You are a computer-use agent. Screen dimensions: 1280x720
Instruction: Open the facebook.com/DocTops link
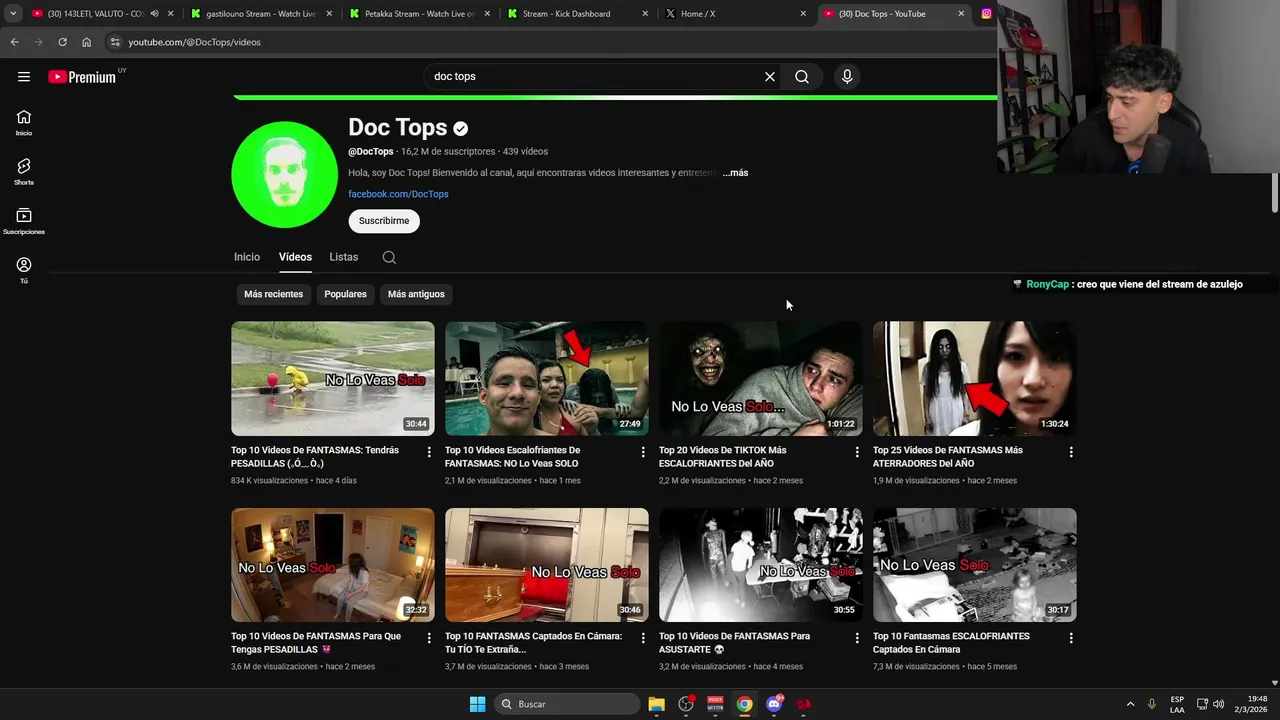tap(398, 194)
